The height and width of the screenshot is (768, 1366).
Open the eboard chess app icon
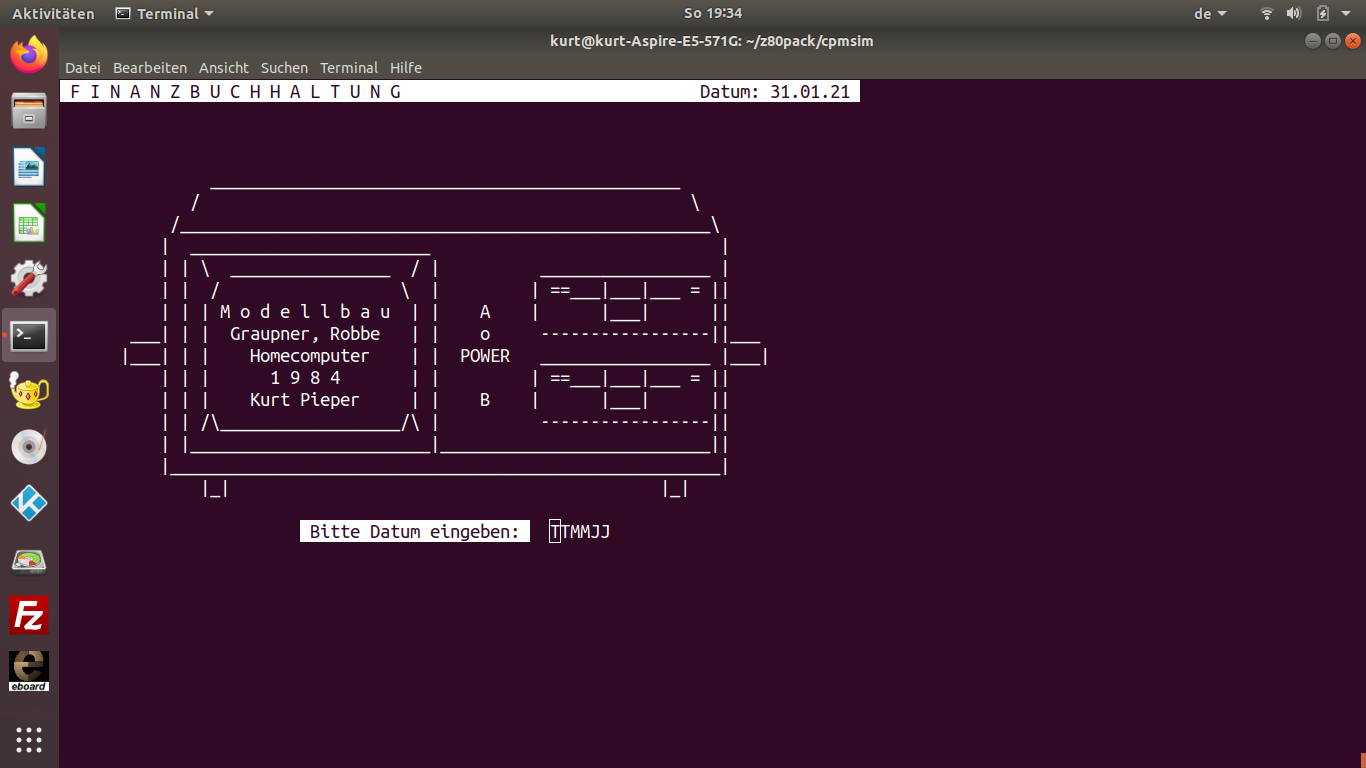tap(29, 670)
